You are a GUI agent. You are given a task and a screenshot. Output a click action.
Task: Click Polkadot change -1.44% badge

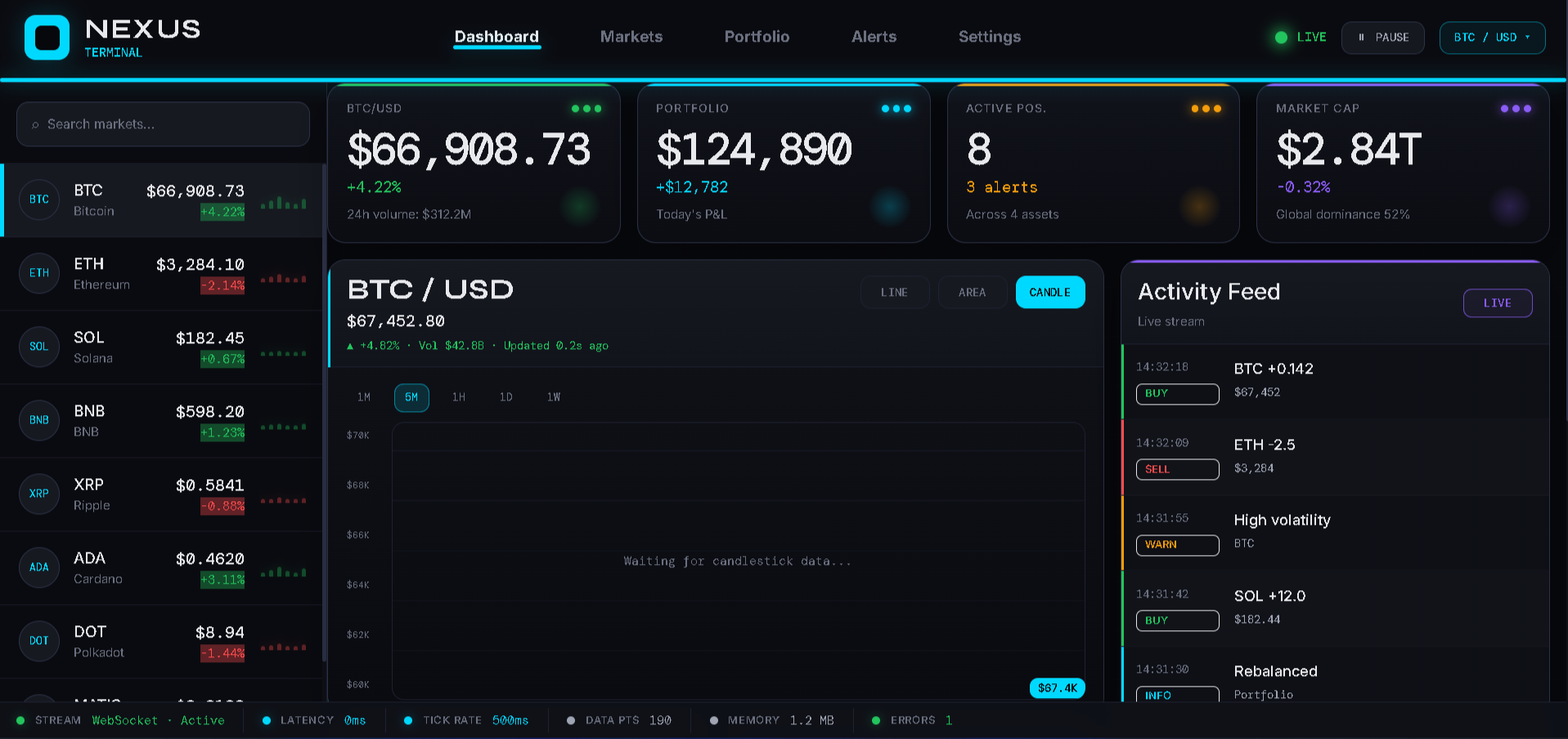click(222, 654)
